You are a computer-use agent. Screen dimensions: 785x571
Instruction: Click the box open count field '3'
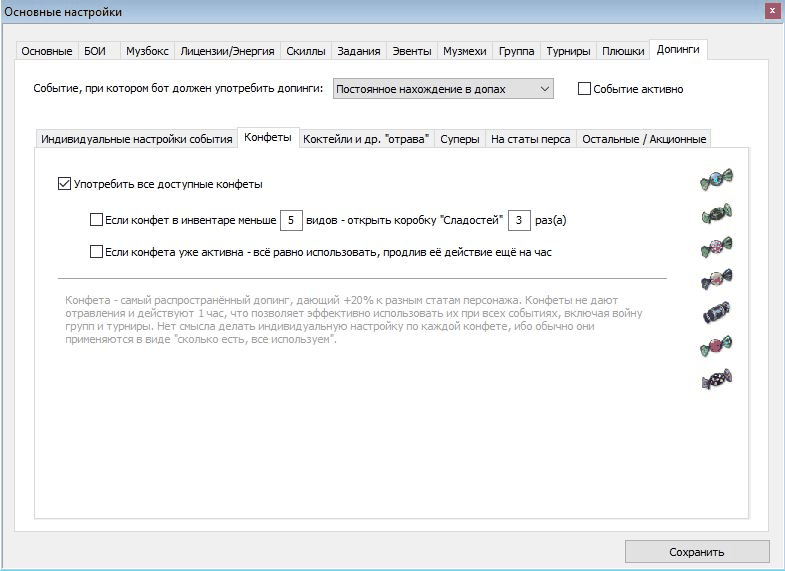point(519,220)
